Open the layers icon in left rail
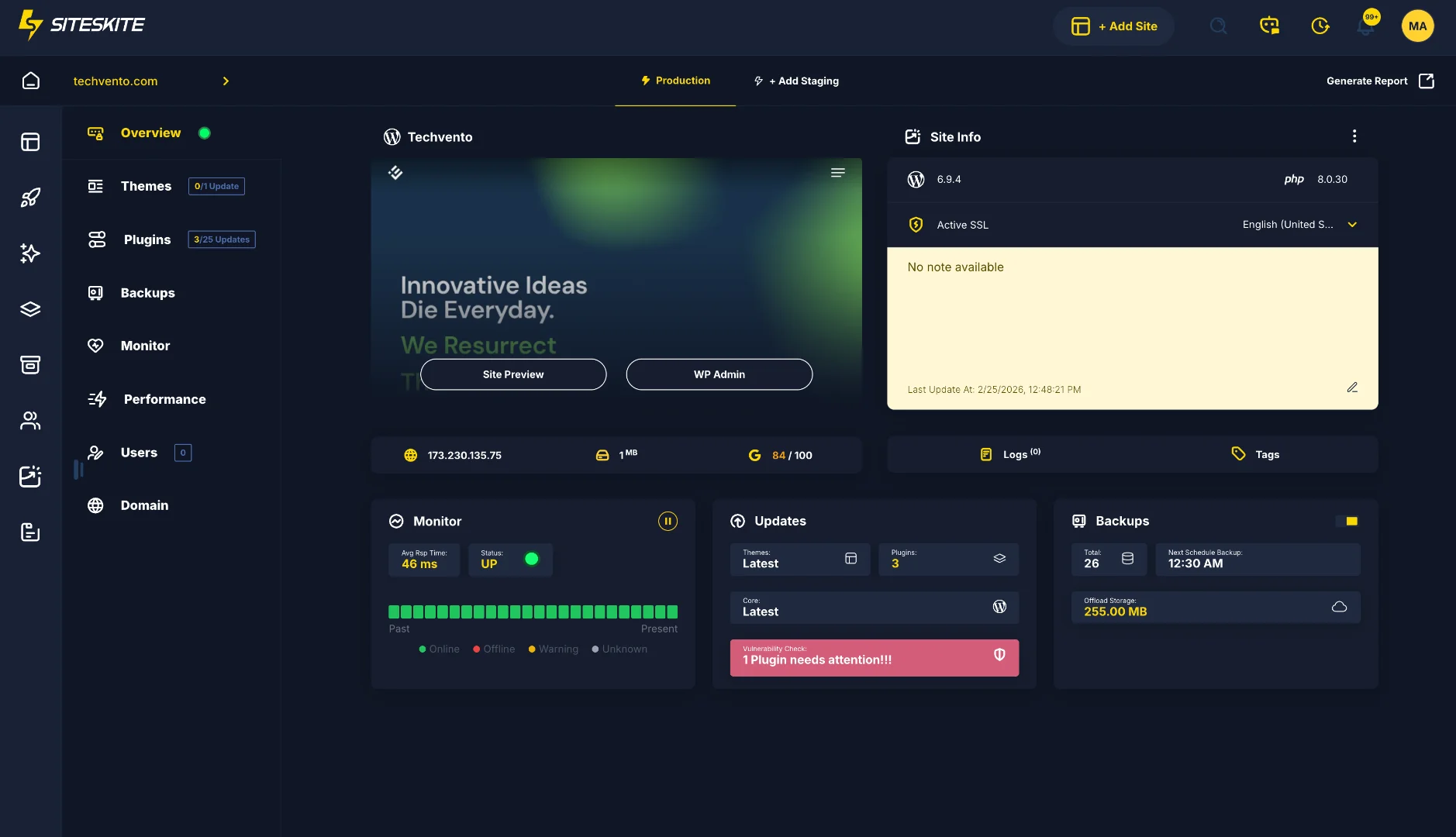This screenshot has height=837, width=1456. (30, 309)
